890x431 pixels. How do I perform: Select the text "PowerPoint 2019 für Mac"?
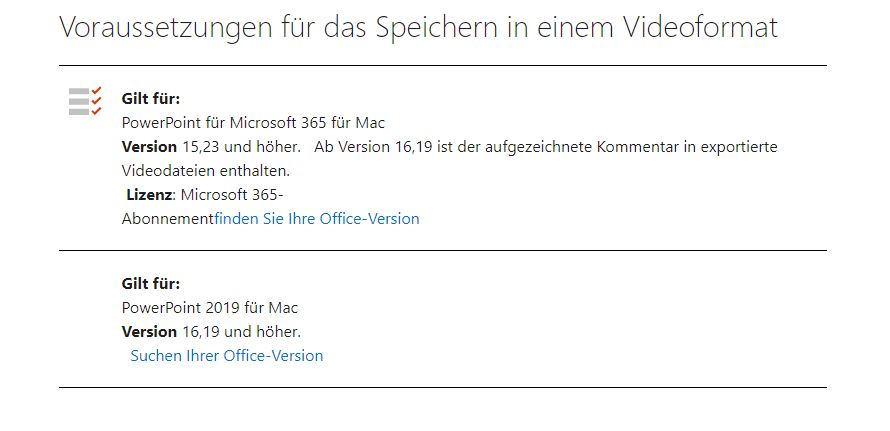click(209, 308)
